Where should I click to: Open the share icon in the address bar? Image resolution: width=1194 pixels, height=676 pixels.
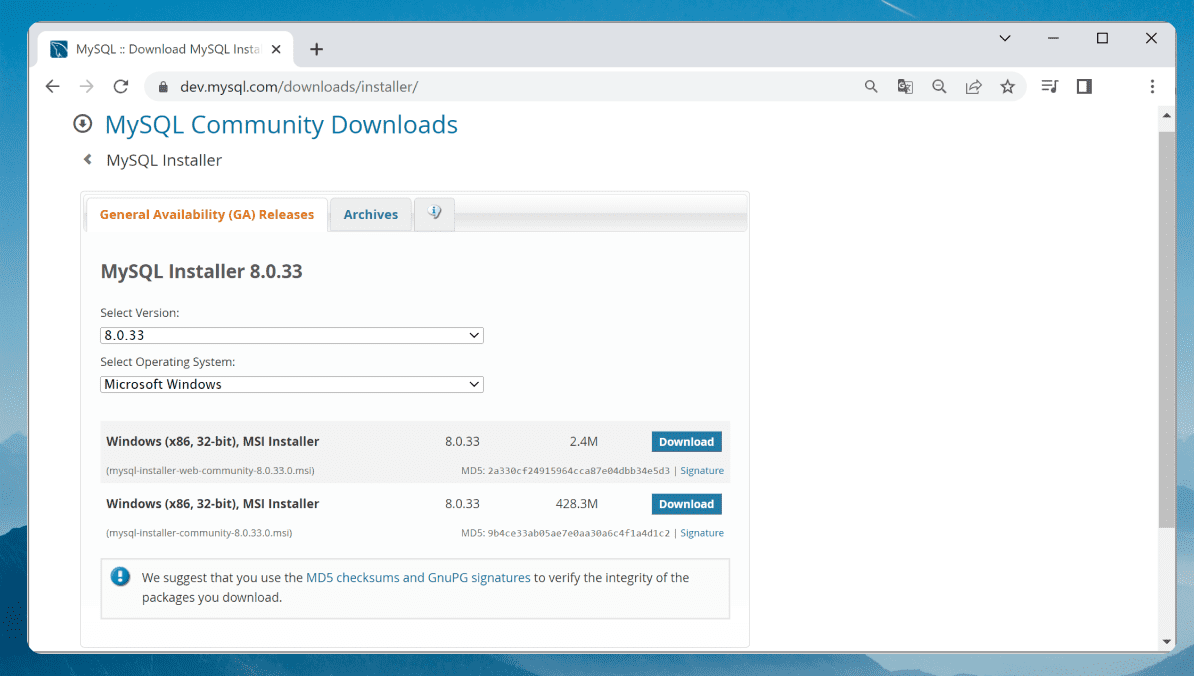(x=973, y=87)
